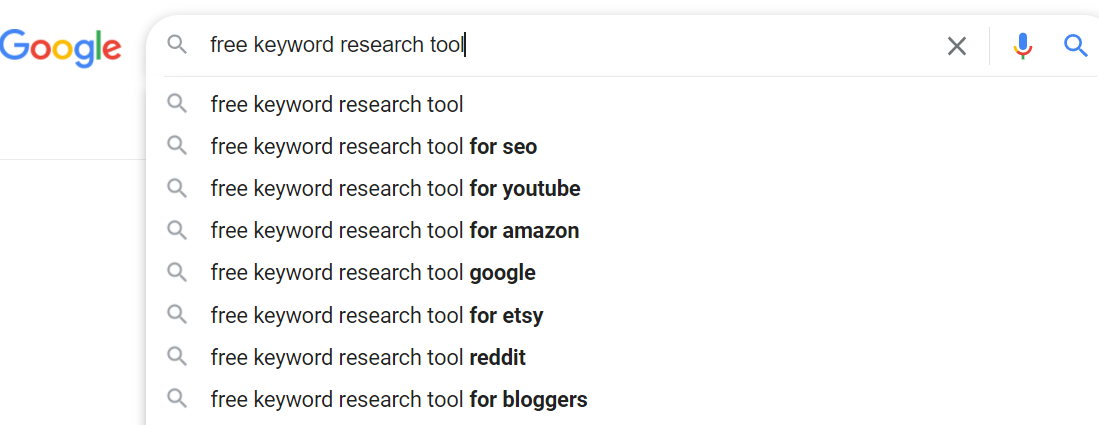Image resolution: width=1099 pixels, height=425 pixels.
Task: Clear the search text with X icon
Action: pos(957,46)
